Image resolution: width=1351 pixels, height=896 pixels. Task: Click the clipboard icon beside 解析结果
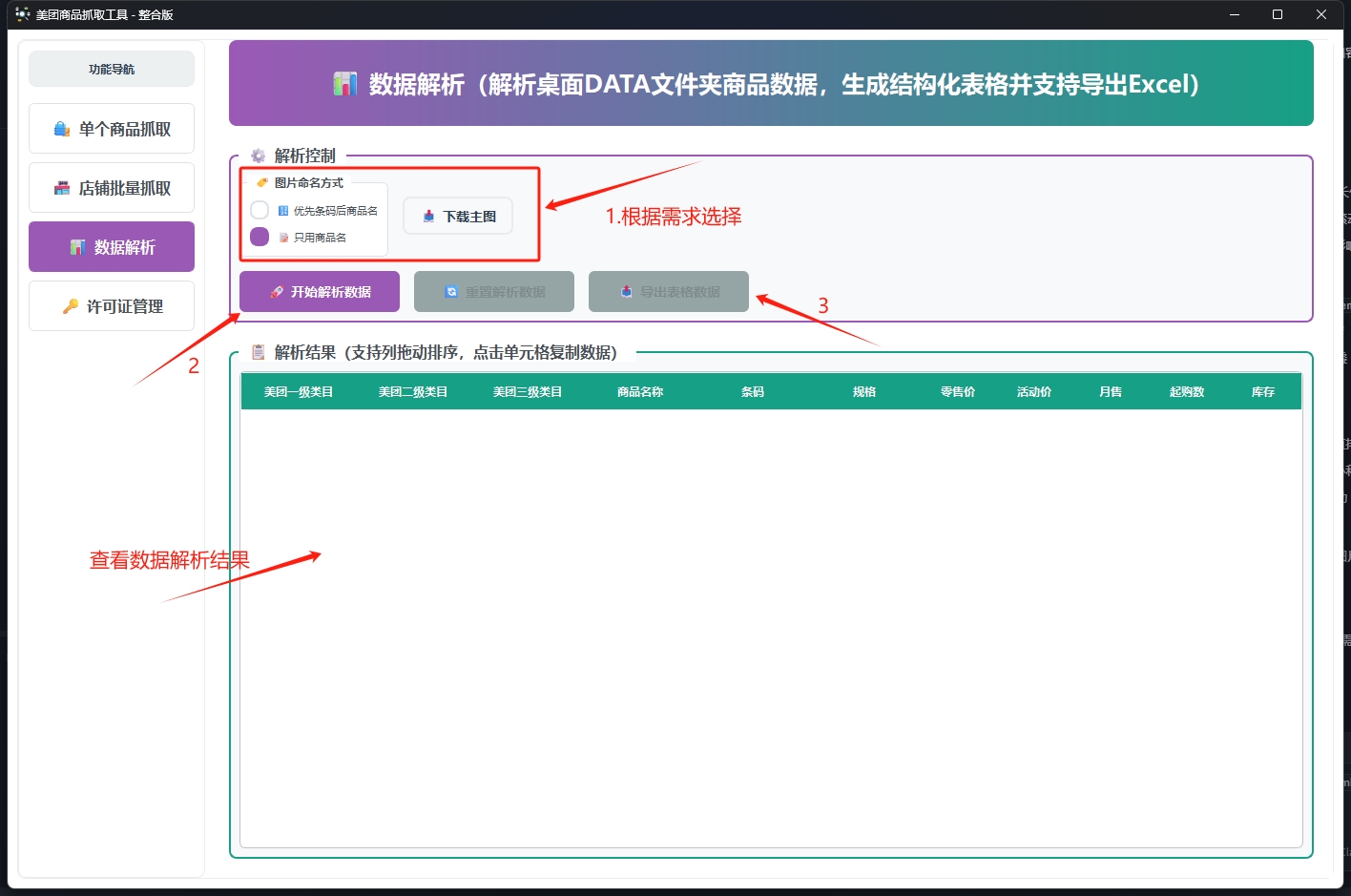[258, 352]
